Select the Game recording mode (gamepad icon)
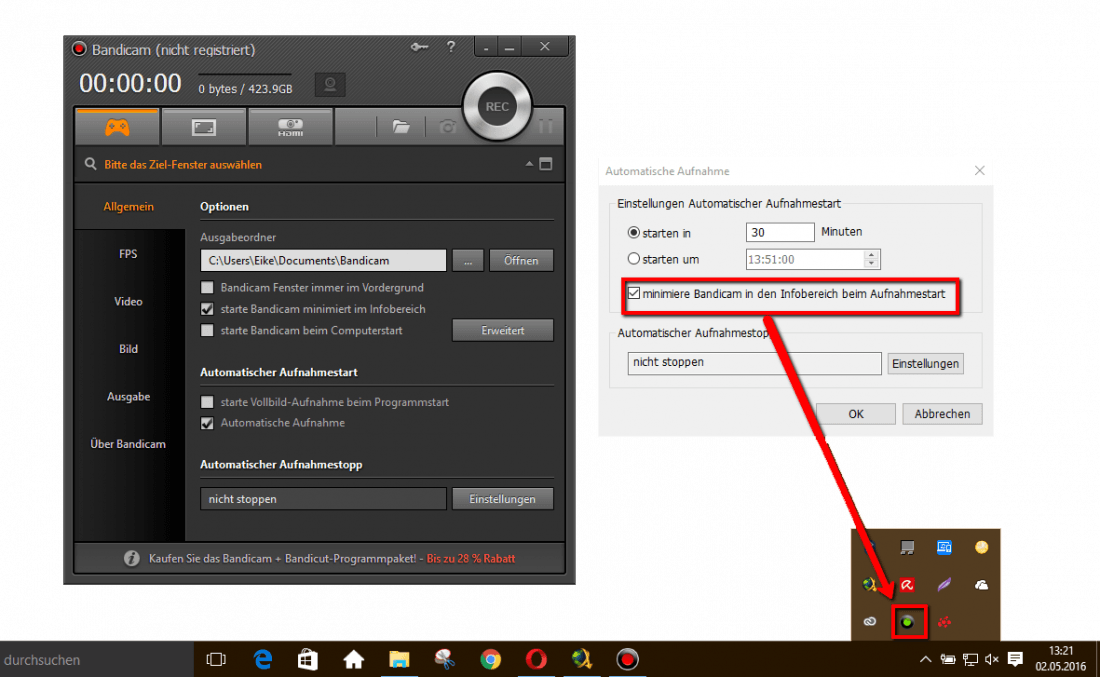The width and height of the screenshot is (1100, 677). pyautogui.click(x=116, y=126)
